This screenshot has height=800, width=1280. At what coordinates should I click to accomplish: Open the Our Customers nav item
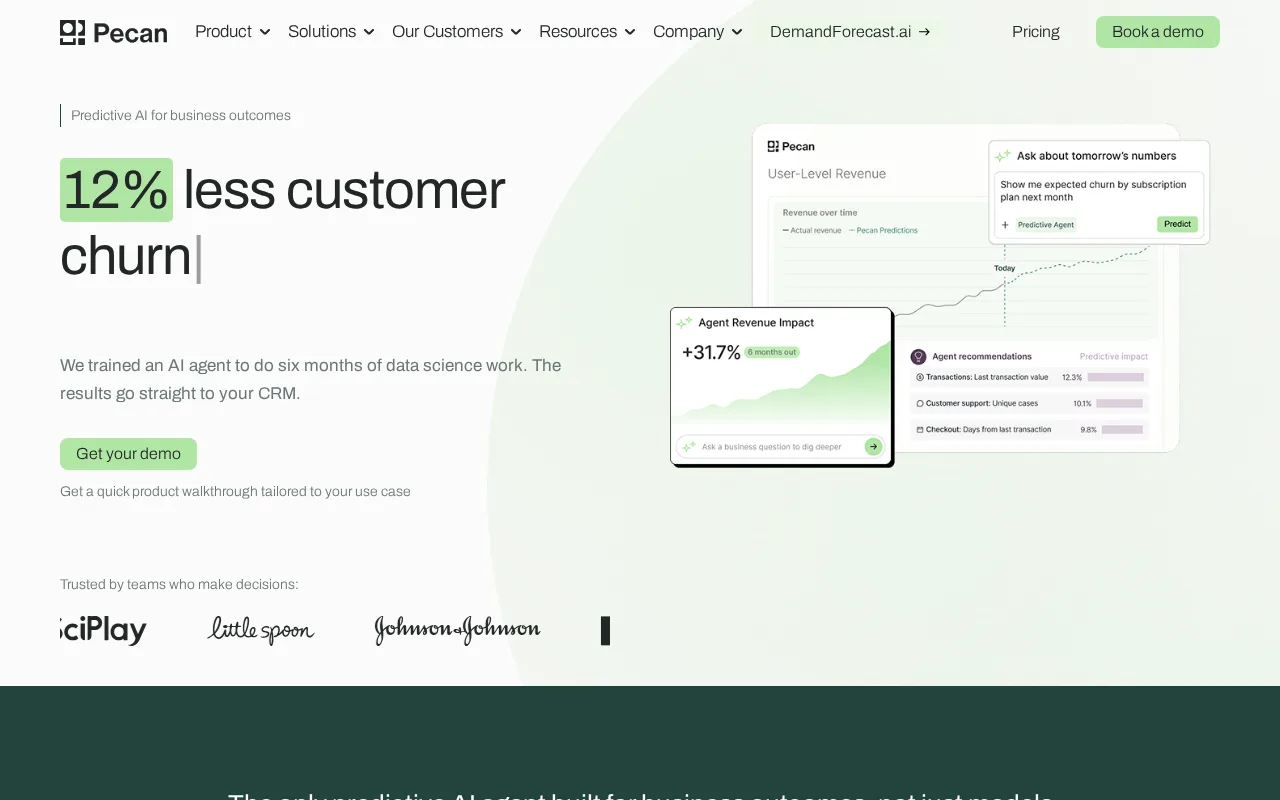click(x=447, y=32)
